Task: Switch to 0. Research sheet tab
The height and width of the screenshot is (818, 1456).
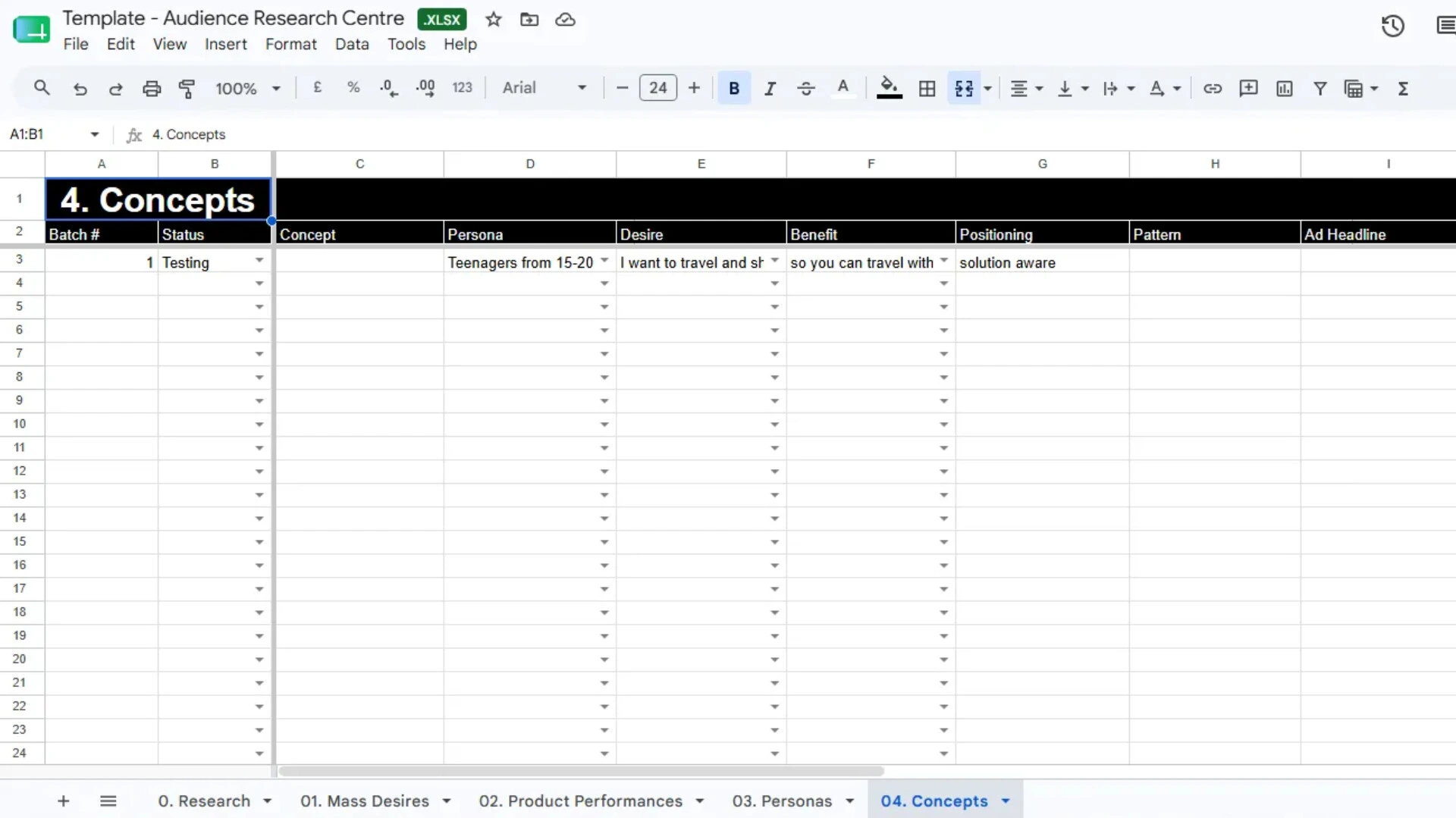Action: coord(204,801)
